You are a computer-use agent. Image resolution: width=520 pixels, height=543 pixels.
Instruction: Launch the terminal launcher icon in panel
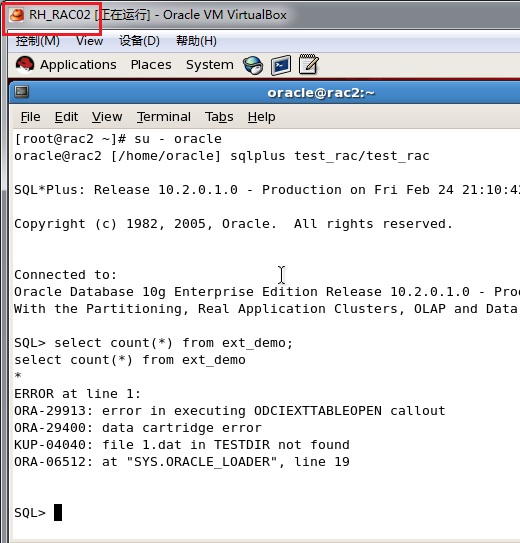[x=281, y=65]
